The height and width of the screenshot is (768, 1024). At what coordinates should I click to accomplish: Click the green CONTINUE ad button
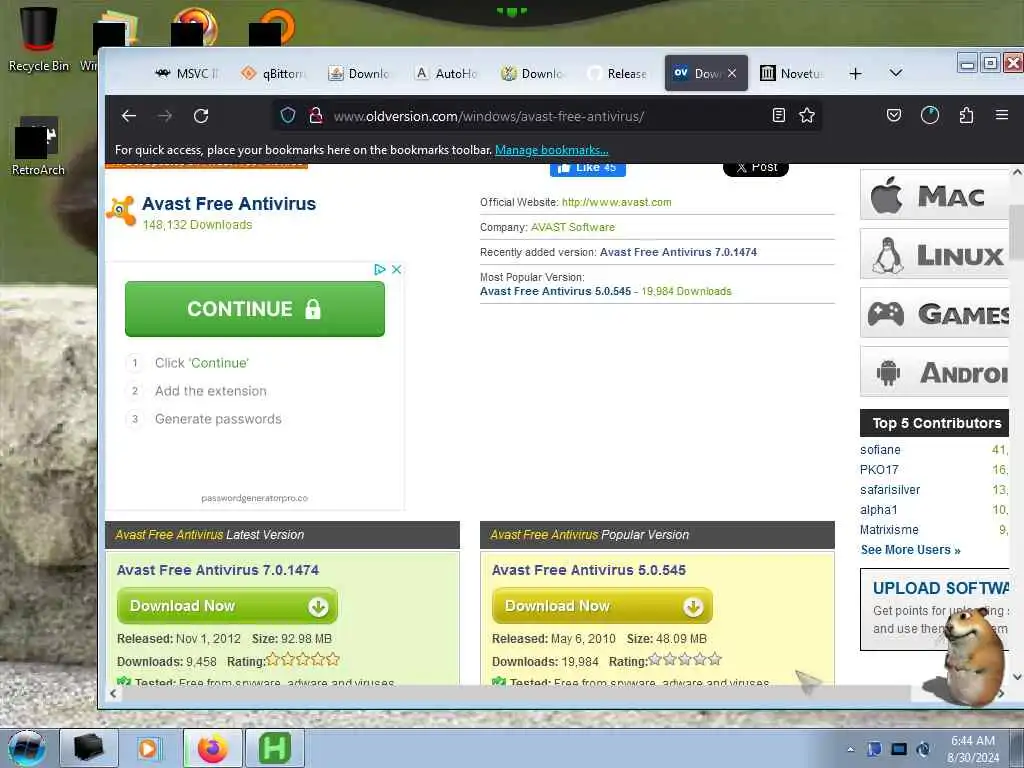255,309
